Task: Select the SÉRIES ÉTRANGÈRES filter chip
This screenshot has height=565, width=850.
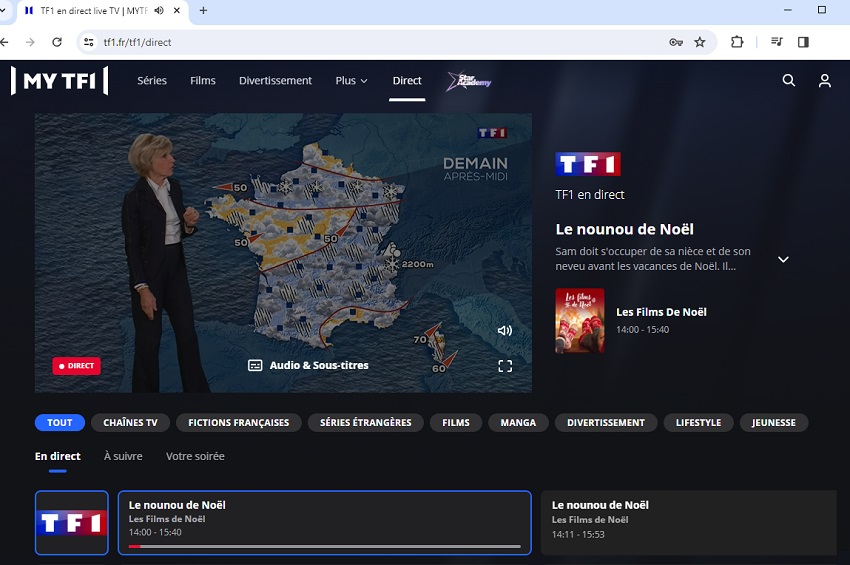Action: click(x=366, y=422)
